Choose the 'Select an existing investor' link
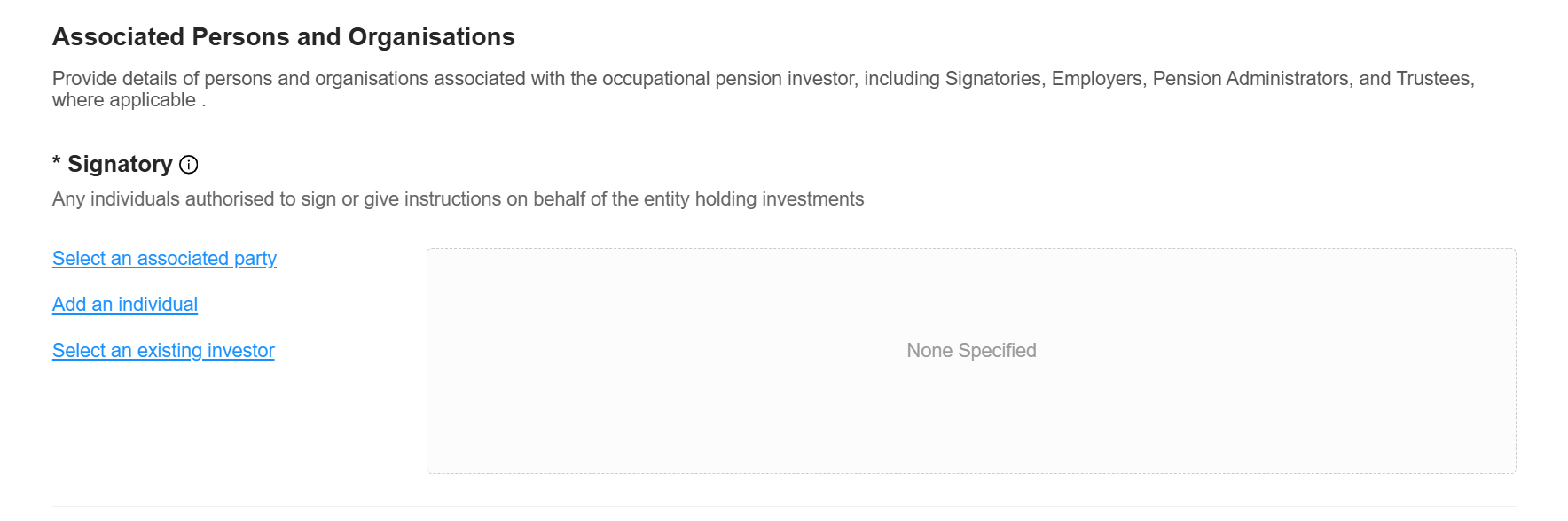The height and width of the screenshot is (521, 1568). coord(163,351)
